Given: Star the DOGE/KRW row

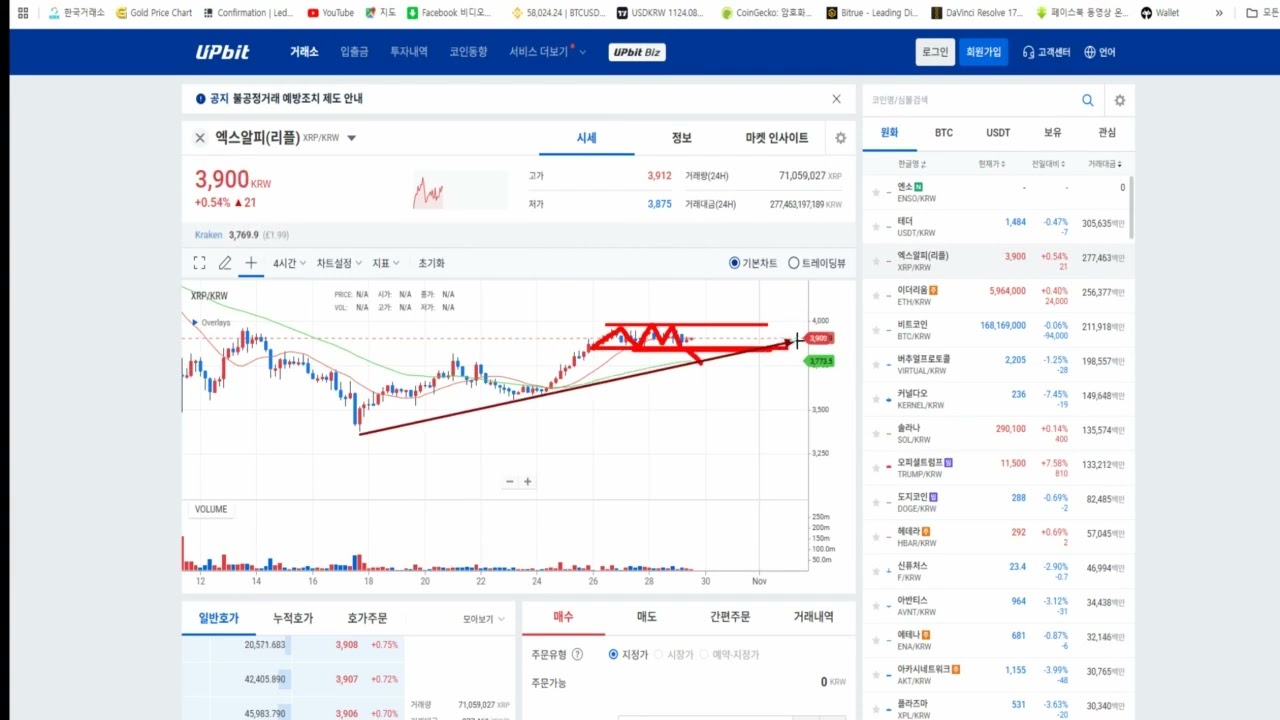Looking at the screenshot, I should pos(876,502).
